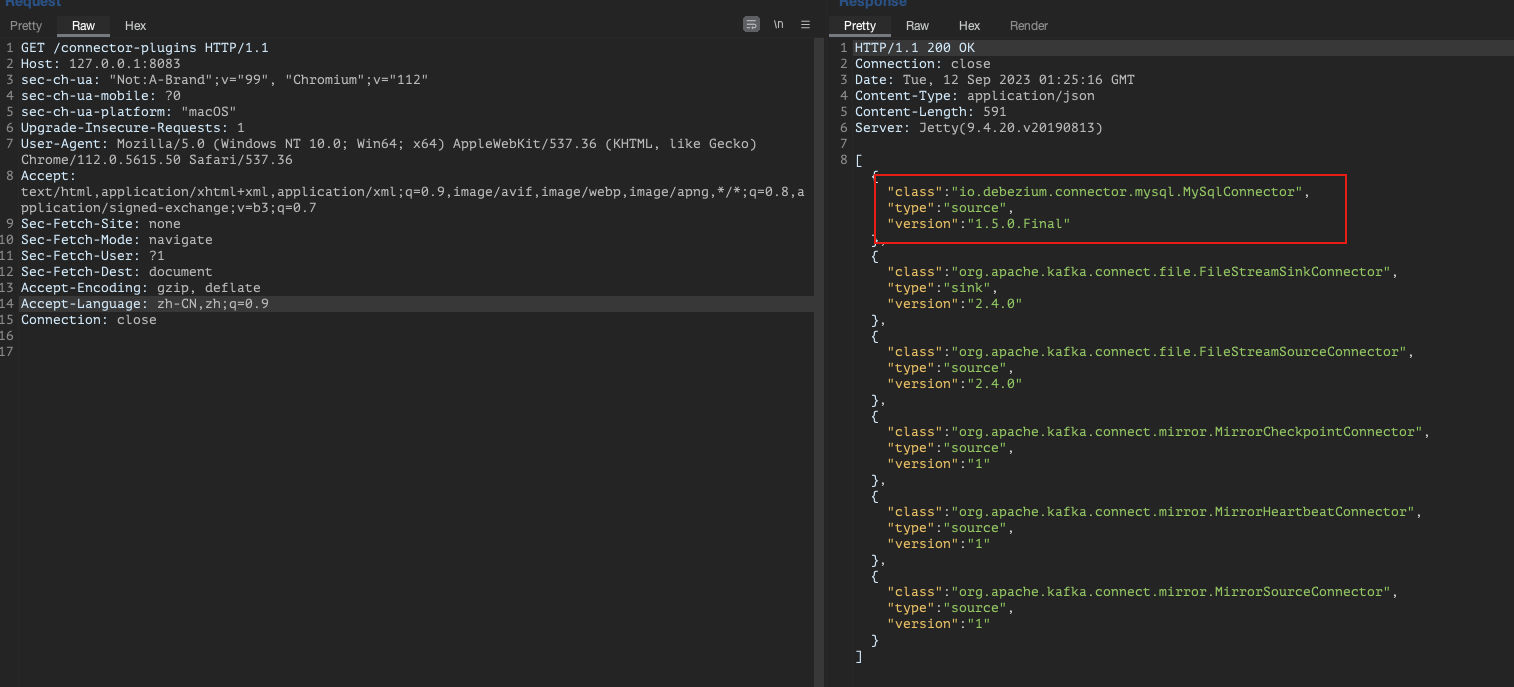Screen dimensions: 1514x687
Task: Click the Connection: close line in request
Action: [89, 320]
